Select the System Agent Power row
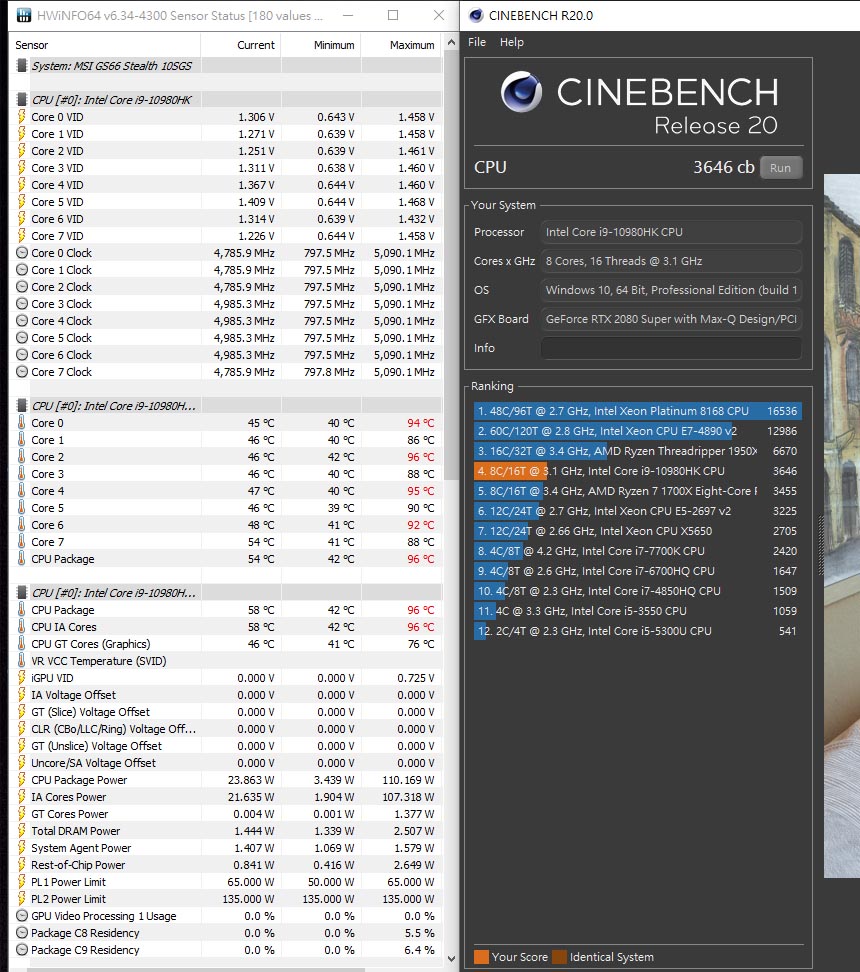This screenshot has height=972, width=860. [226, 848]
